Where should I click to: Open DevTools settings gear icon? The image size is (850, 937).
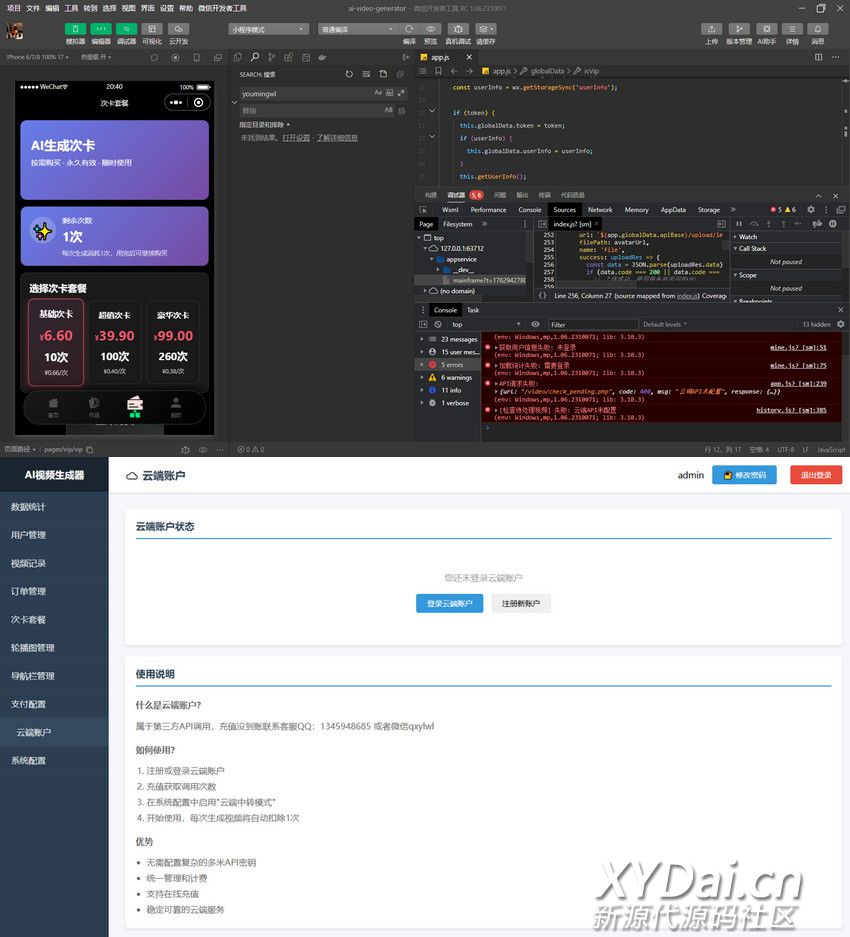[811, 210]
